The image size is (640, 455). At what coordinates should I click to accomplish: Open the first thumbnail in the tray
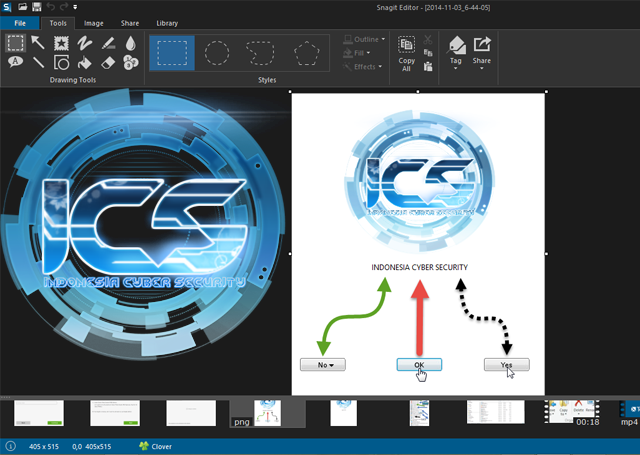pyautogui.click(x=39, y=413)
